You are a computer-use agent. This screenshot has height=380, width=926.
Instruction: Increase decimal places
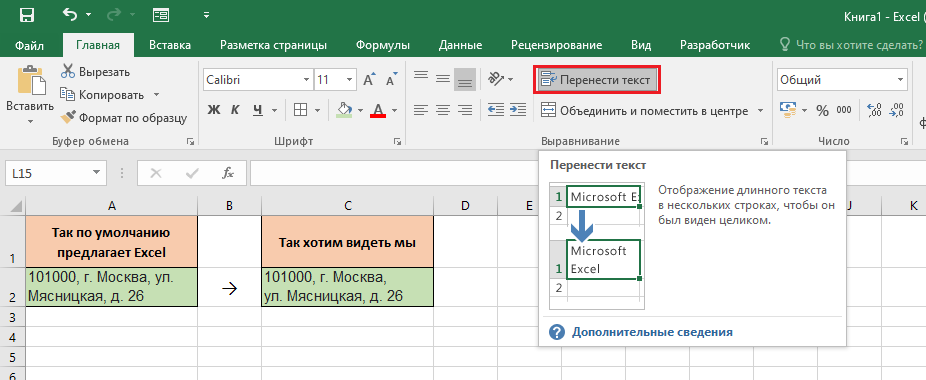(875, 110)
